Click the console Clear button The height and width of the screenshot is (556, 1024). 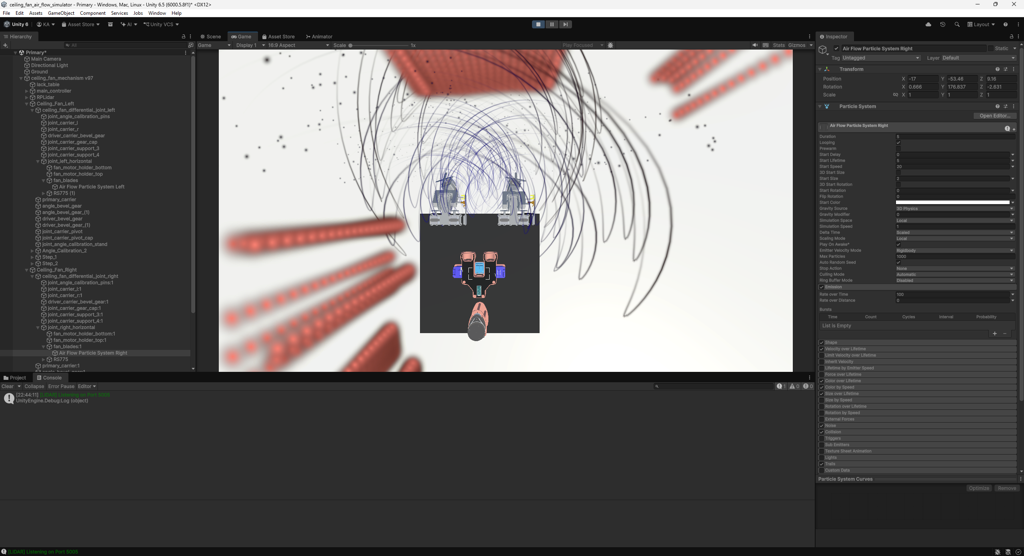[7, 386]
